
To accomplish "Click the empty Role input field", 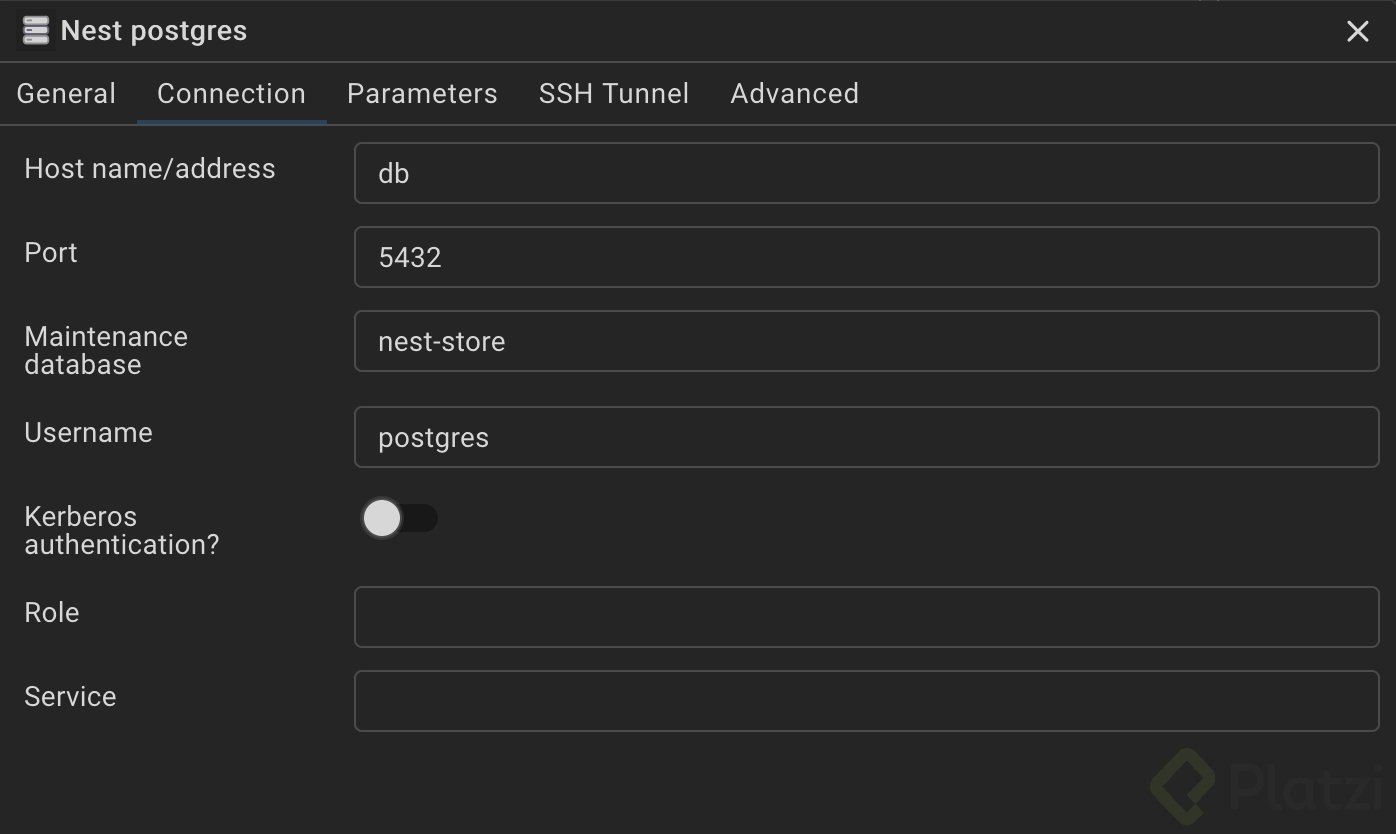I will click(x=866, y=617).
